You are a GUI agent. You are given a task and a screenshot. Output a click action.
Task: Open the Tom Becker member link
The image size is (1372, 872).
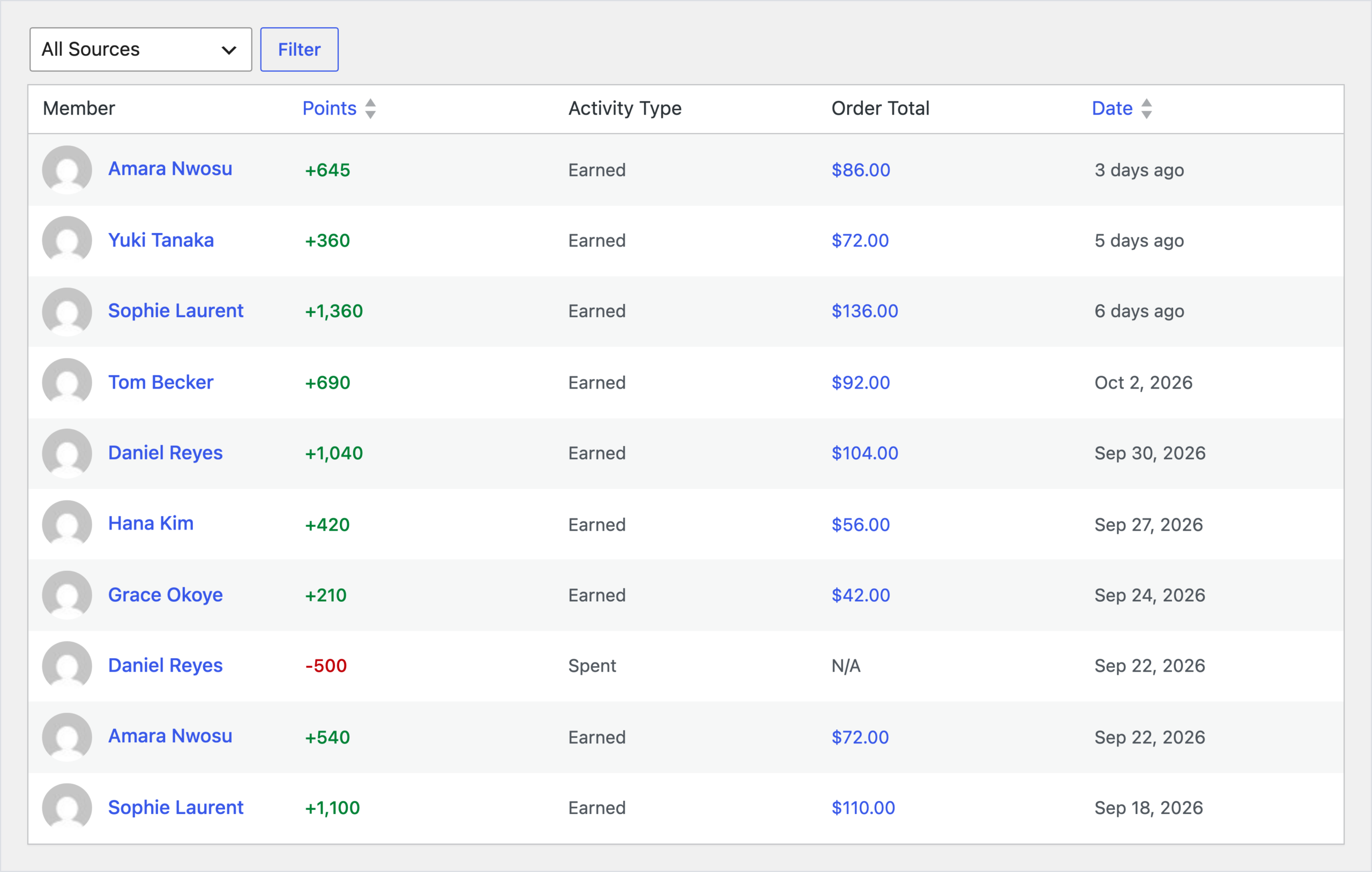click(x=161, y=382)
